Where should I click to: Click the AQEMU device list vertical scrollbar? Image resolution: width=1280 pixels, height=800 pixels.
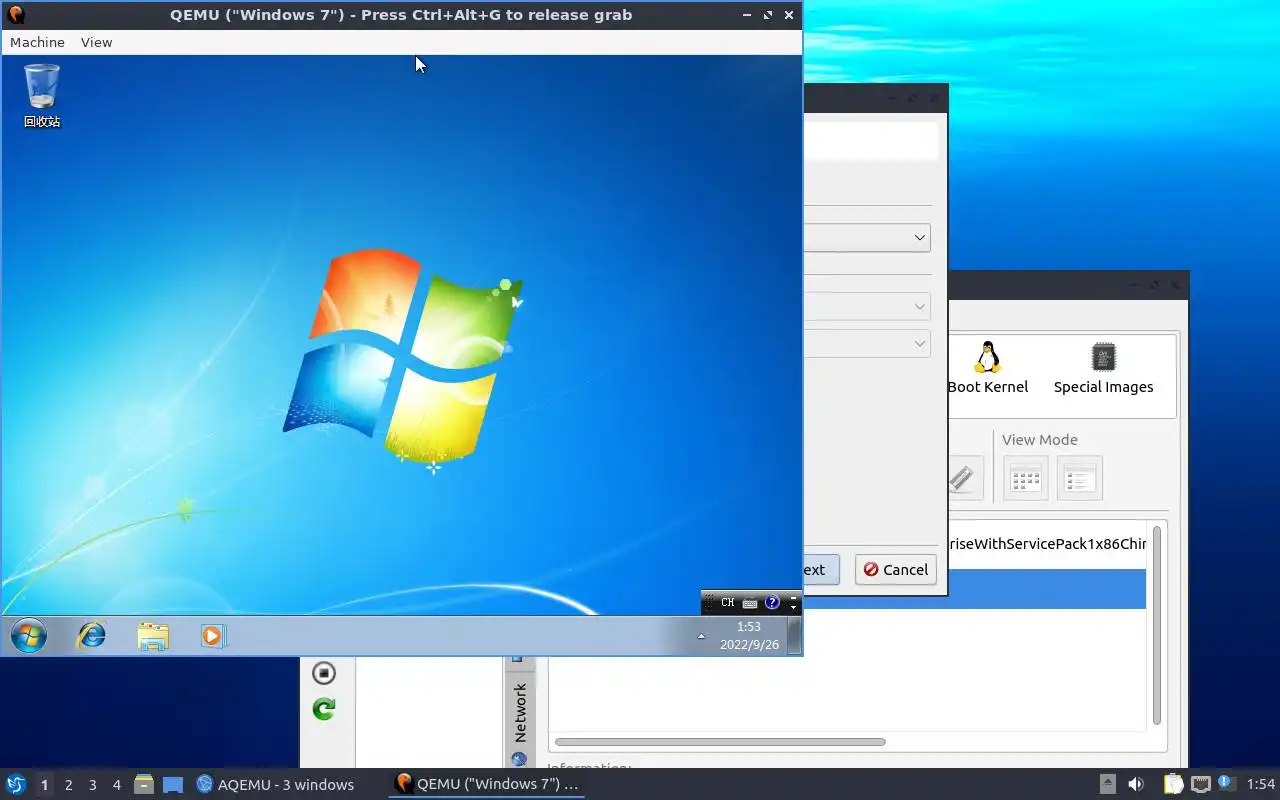tap(1157, 625)
